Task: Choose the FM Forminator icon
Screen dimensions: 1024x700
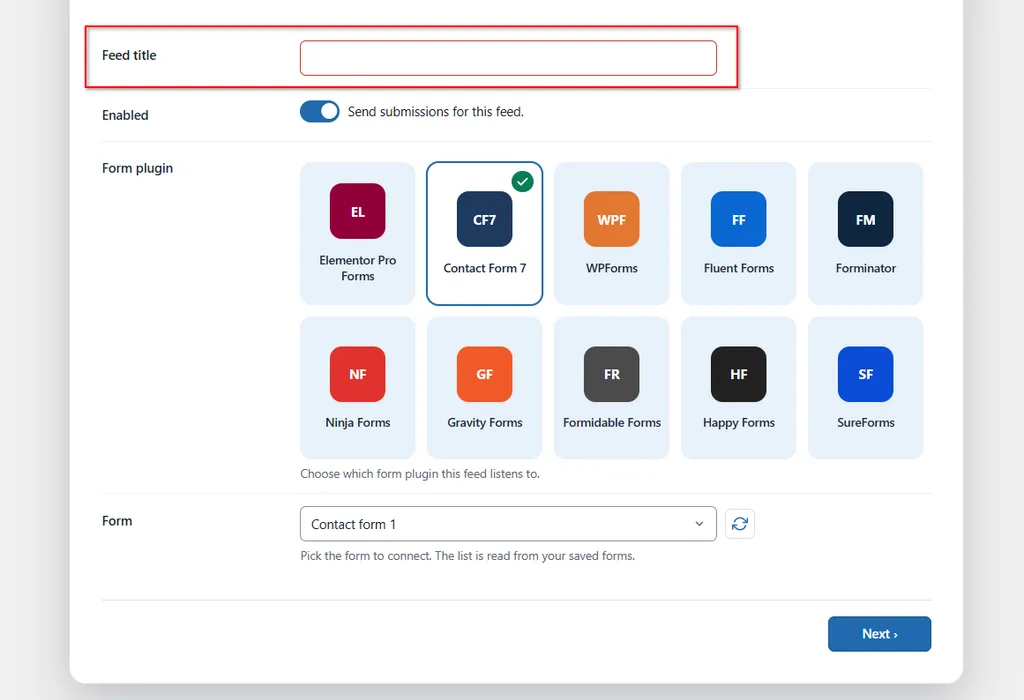Action: coord(865,219)
